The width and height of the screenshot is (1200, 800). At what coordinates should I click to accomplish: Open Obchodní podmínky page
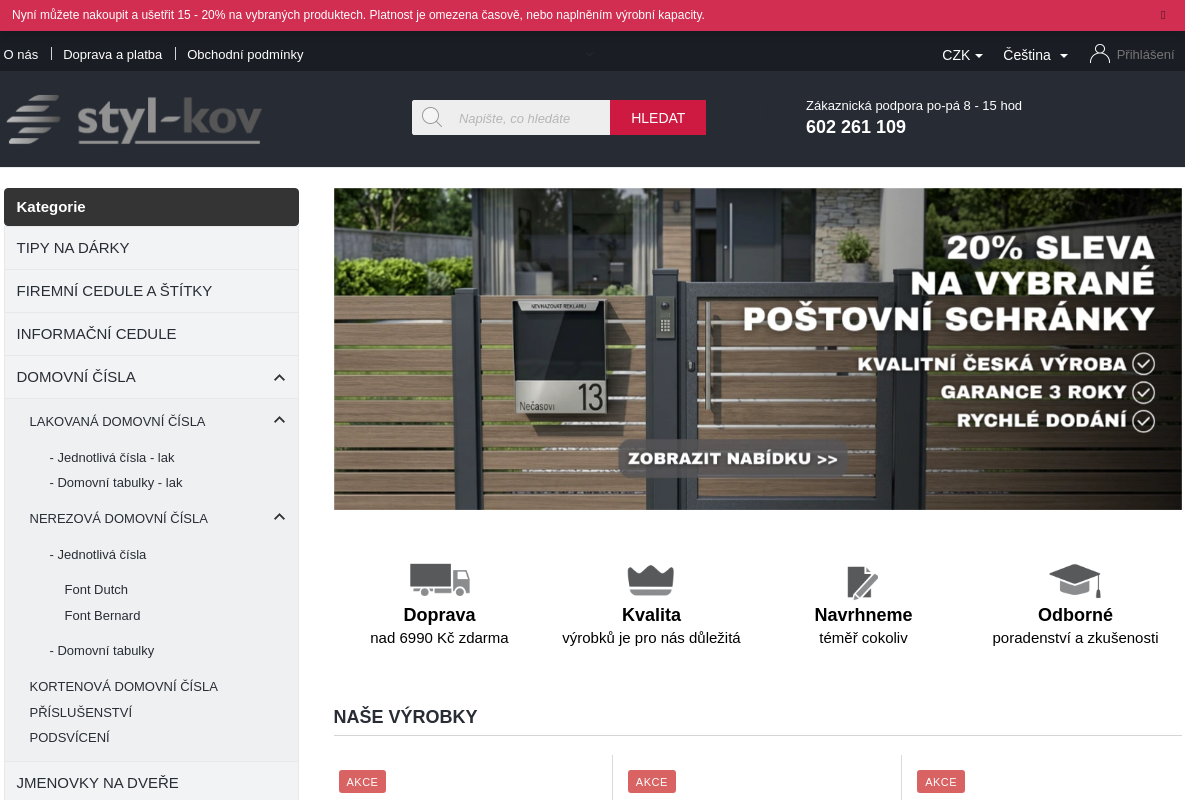[x=245, y=55]
